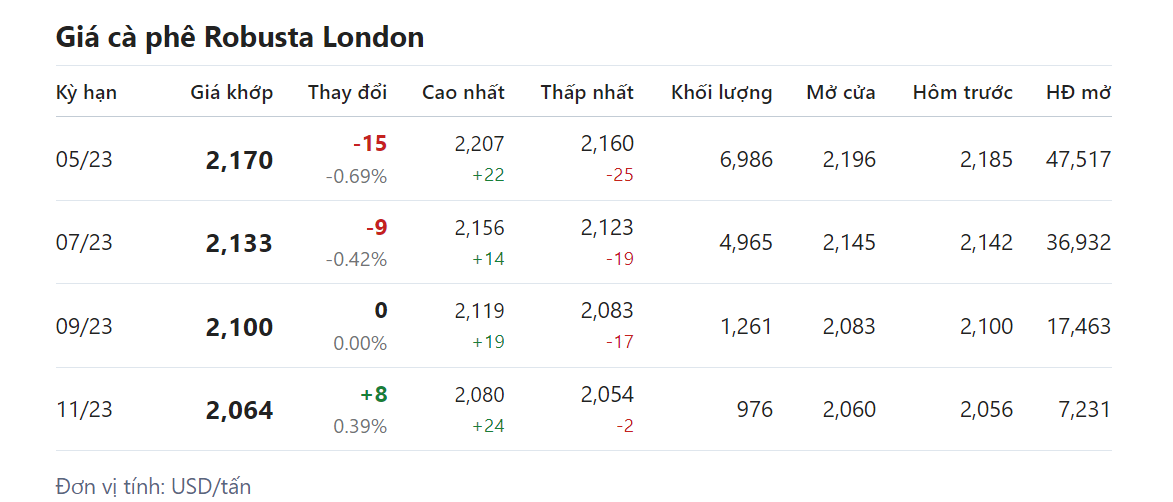Viewport: 1173px width, 502px height.
Task: Select the 'Kỳ hạn' column header
Action: pyautogui.click(x=86, y=92)
